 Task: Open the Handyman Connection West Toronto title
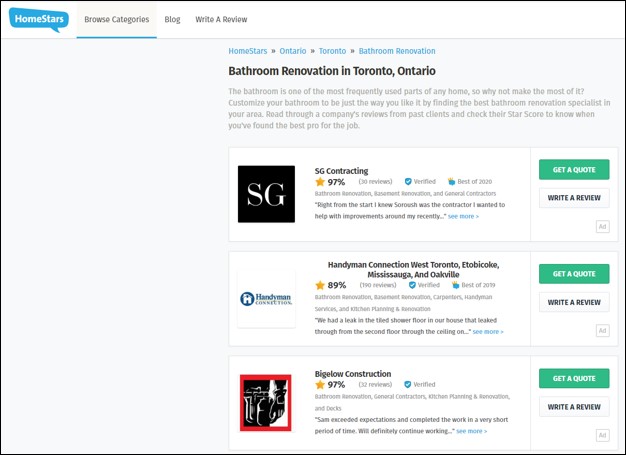click(x=413, y=270)
